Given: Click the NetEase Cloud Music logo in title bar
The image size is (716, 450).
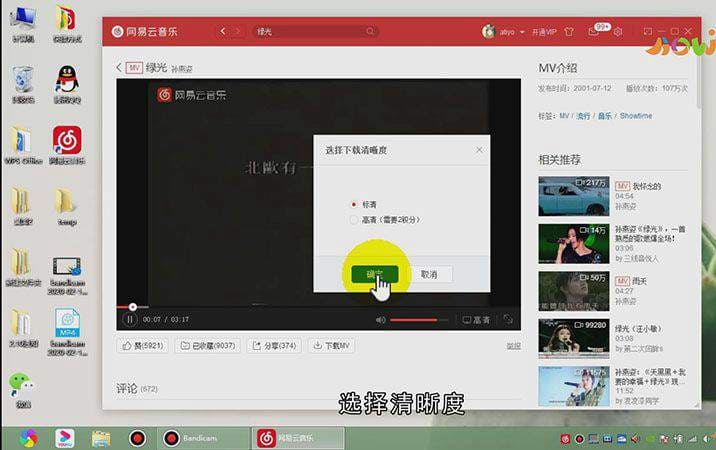Looking at the screenshot, I should click(x=144, y=32).
